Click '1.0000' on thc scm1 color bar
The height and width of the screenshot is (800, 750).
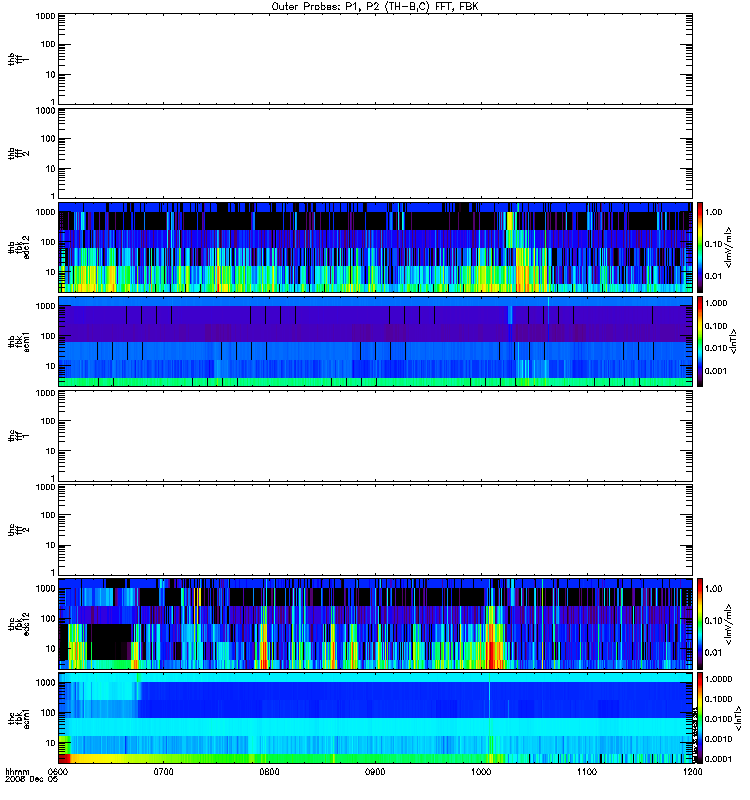(x=718, y=679)
